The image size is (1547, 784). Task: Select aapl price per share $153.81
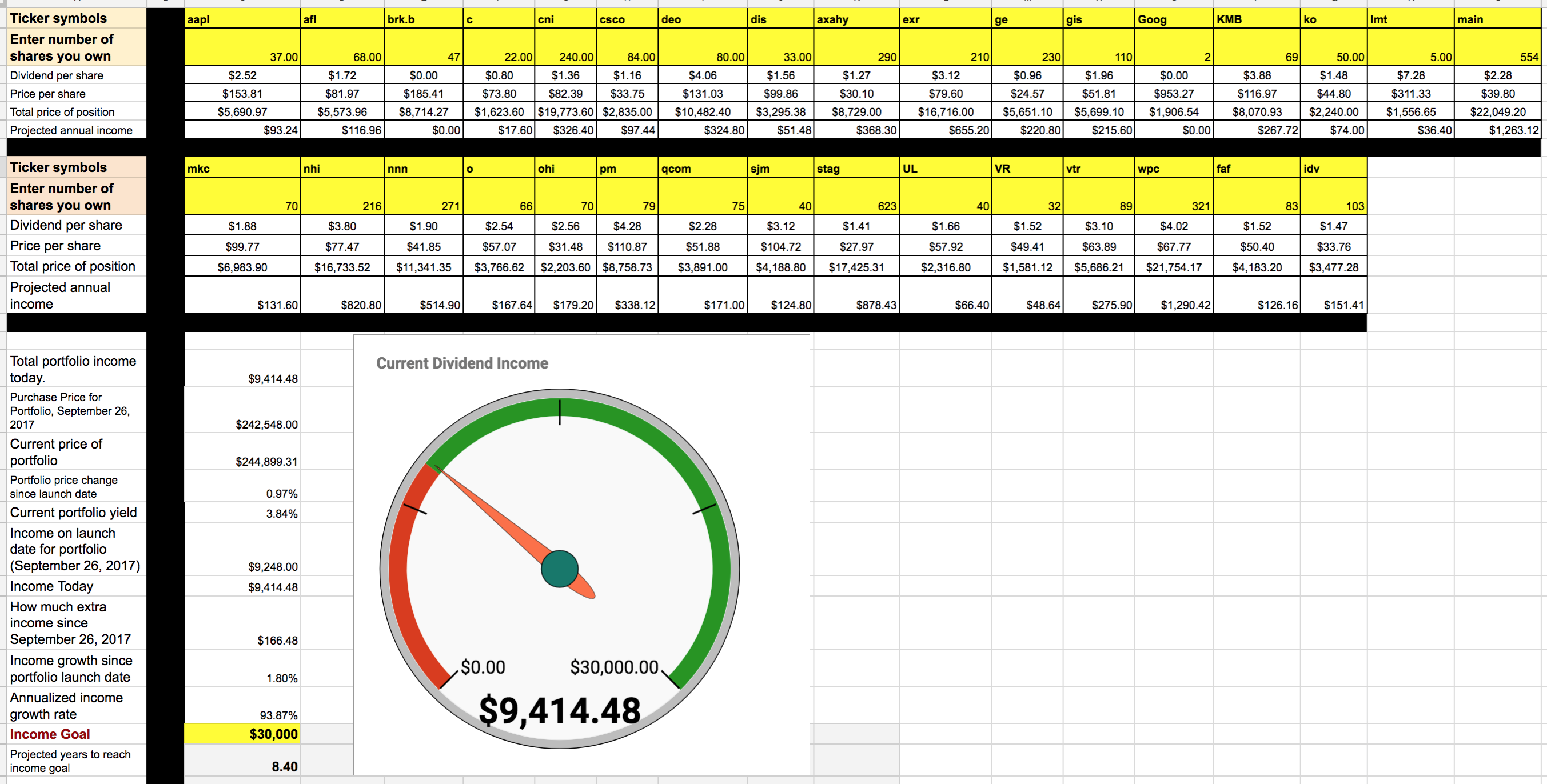(x=241, y=94)
